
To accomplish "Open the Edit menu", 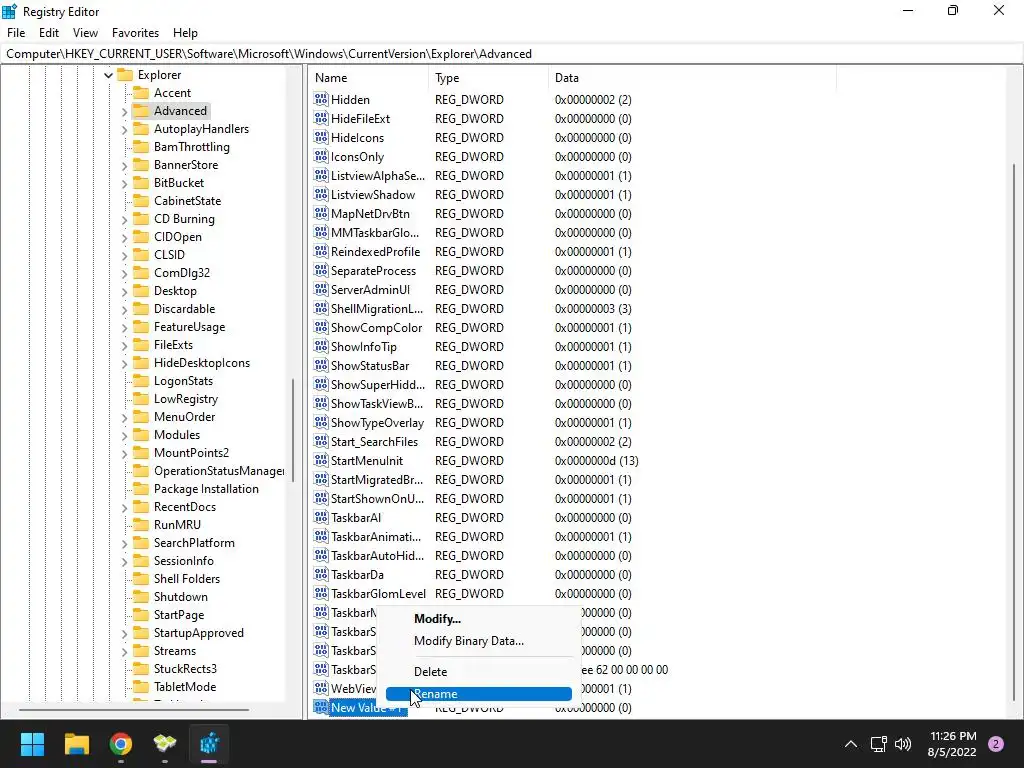I will click(x=49, y=33).
